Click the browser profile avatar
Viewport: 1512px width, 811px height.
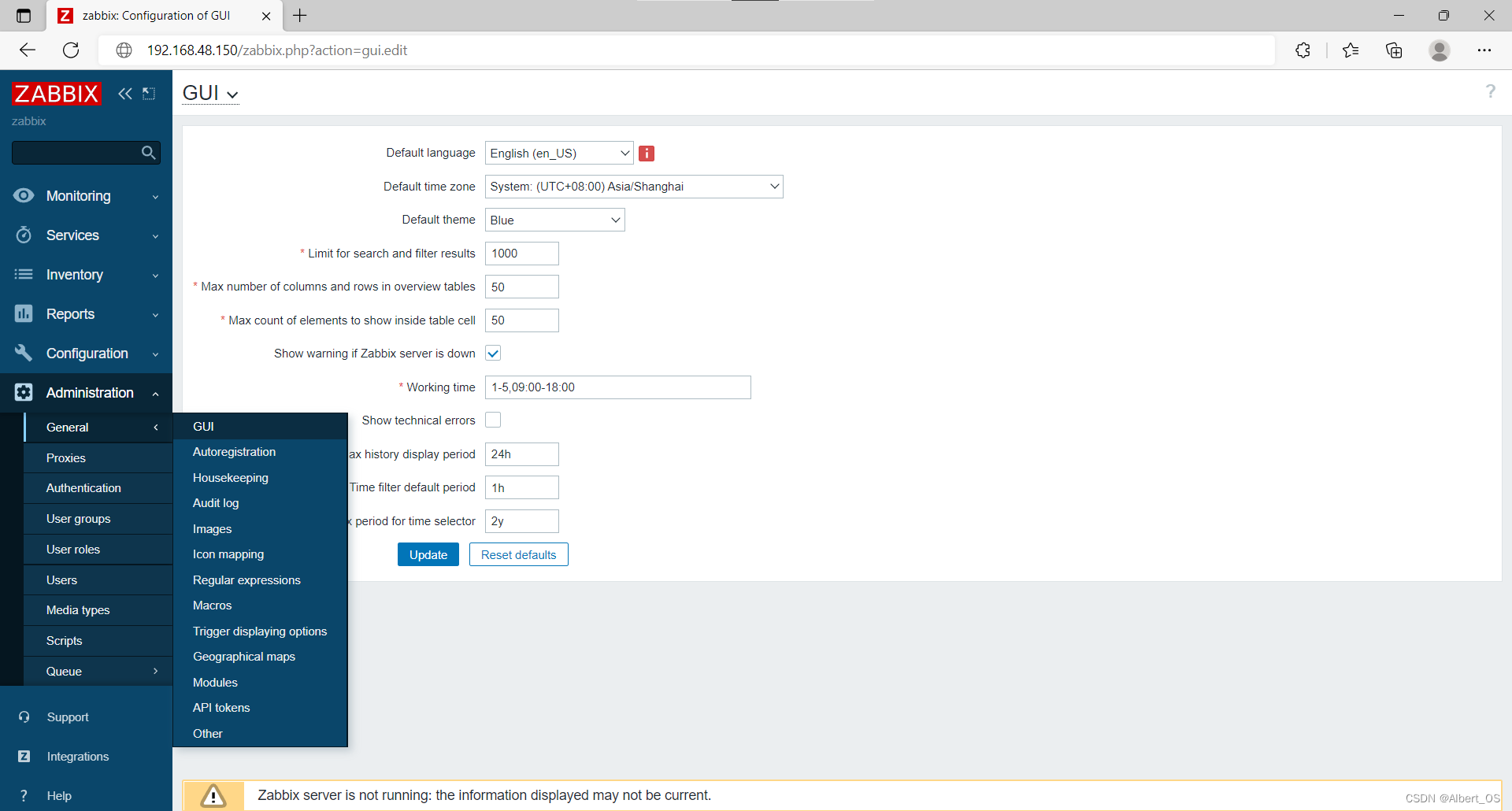(1440, 50)
